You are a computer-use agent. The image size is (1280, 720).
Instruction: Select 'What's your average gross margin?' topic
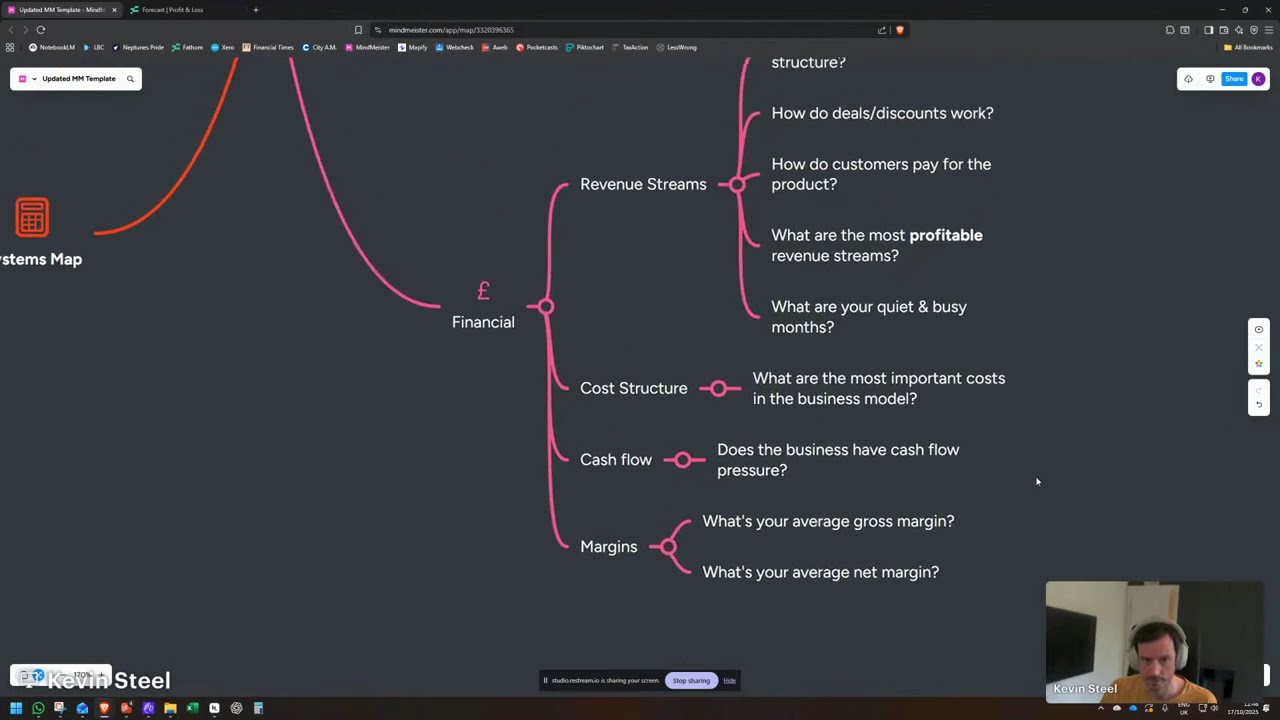[x=828, y=521]
